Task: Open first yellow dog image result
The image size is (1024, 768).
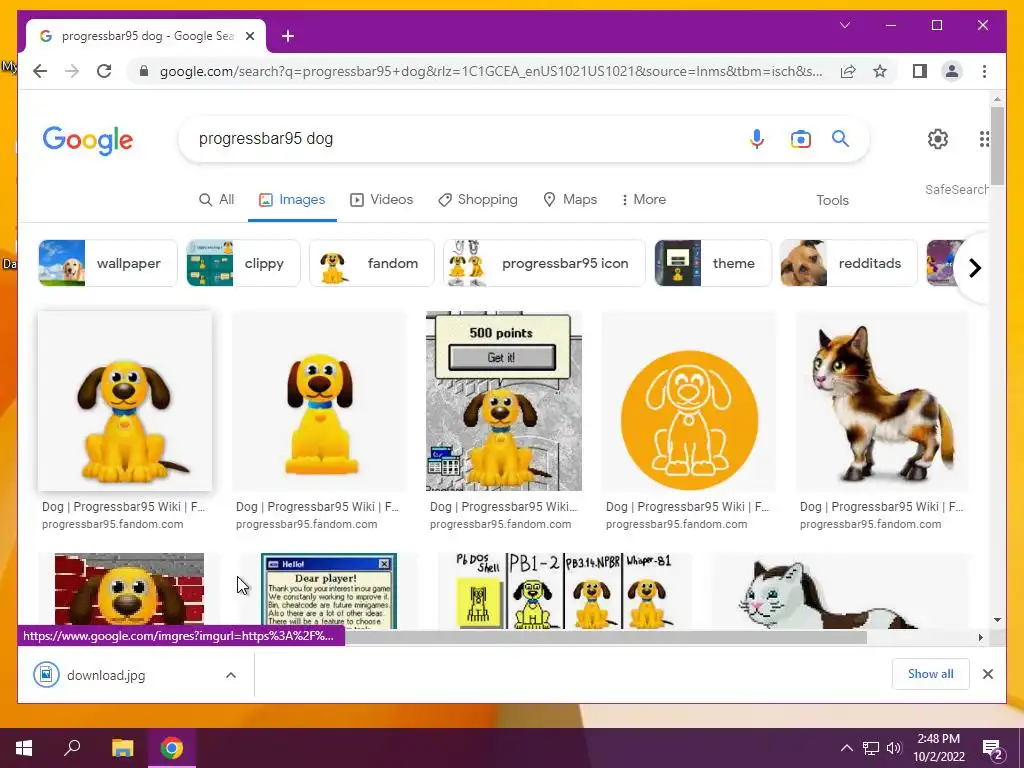Action: pos(125,401)
